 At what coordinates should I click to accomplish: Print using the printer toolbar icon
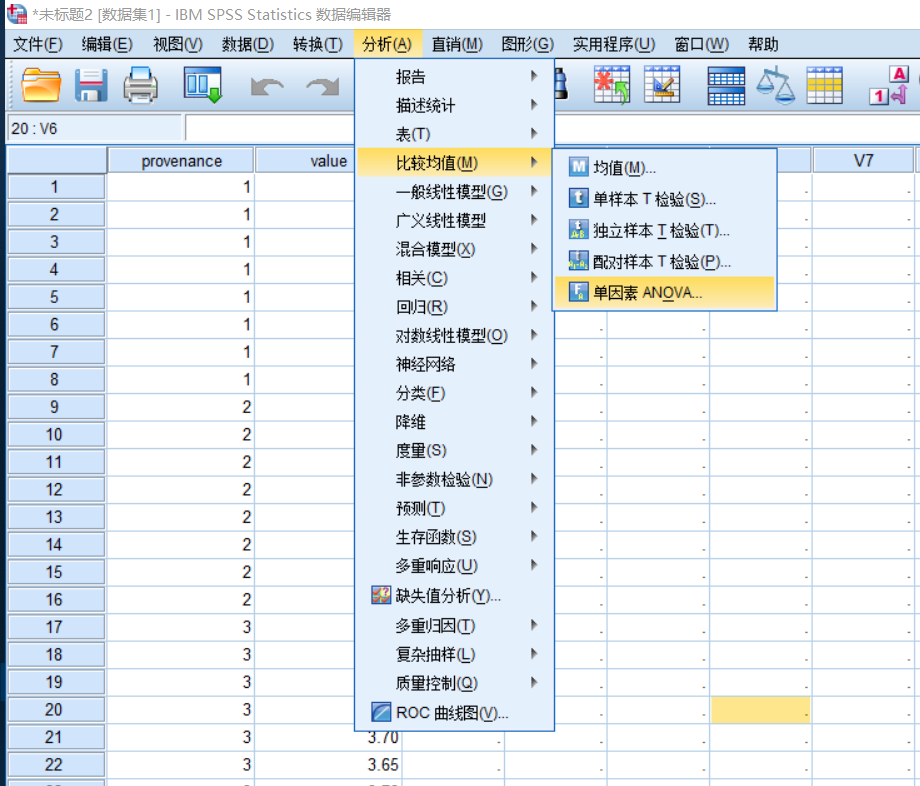[x=140, y=85]
